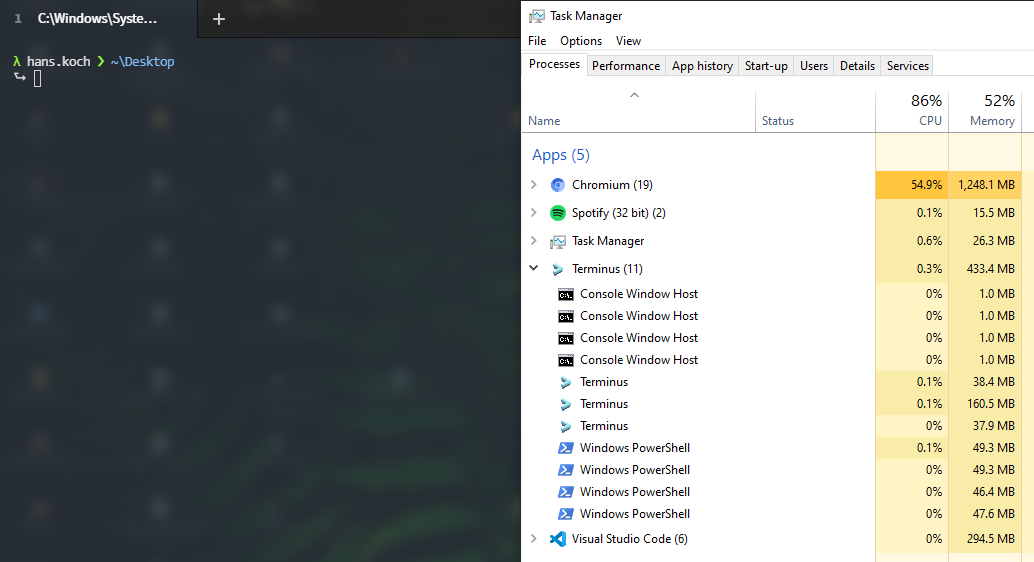This screenshot has height=562, width=1034.
Task: Expand the Visual Studio Code (6) group
Action: pyautogui.click(x=533, y=538)
